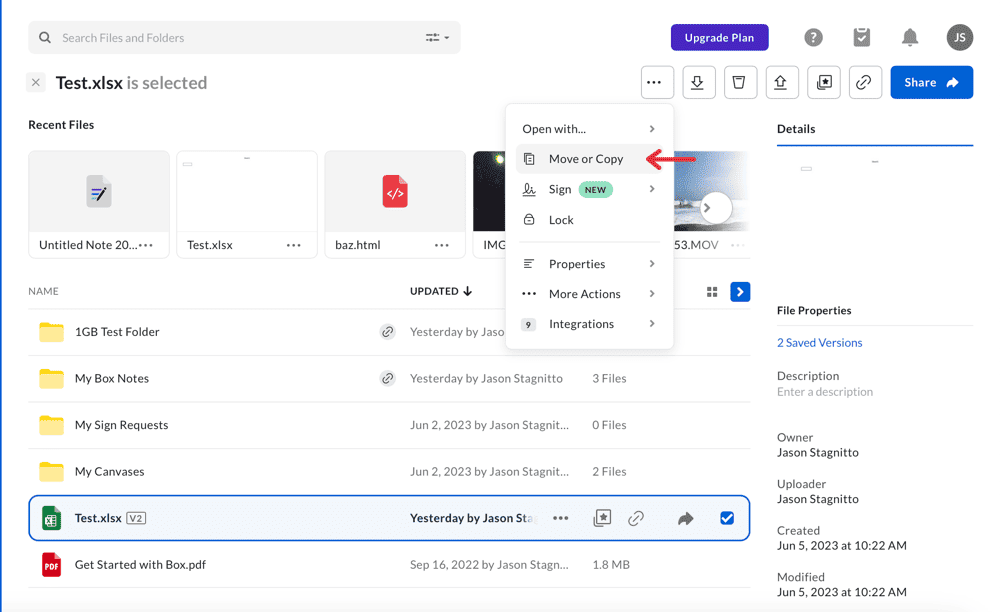The image size is (1000, 612).
Task: Open the JS account avatar menu
Action: [x=960, y=38]
